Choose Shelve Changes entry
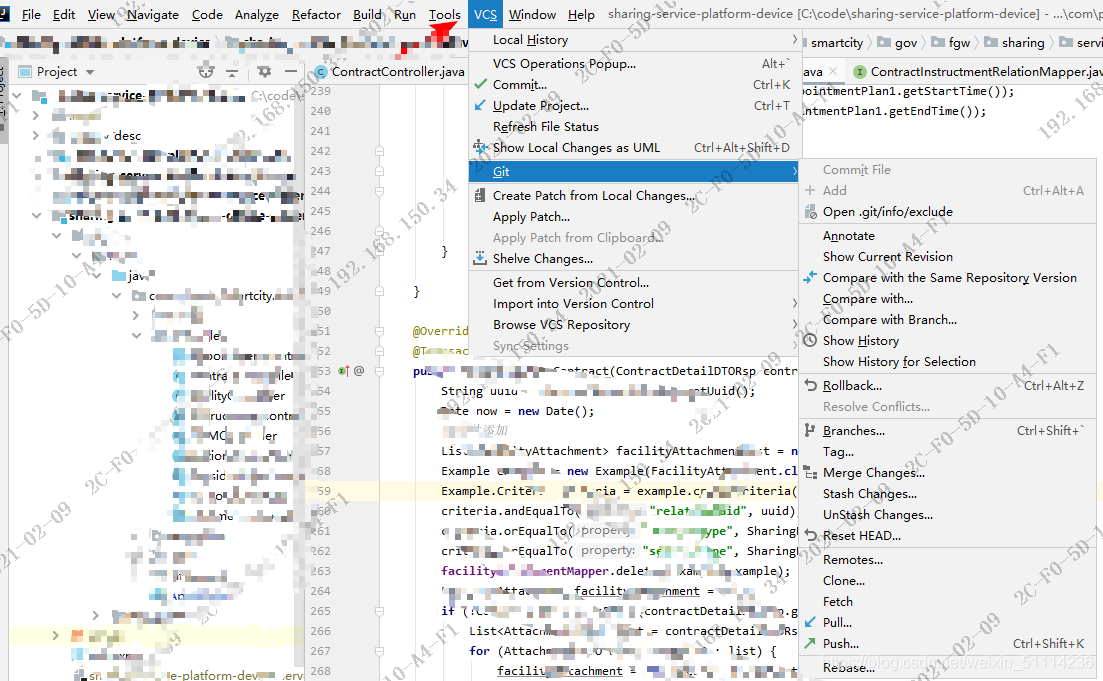This screenshot has width=1103, height=681. [635, 259]
